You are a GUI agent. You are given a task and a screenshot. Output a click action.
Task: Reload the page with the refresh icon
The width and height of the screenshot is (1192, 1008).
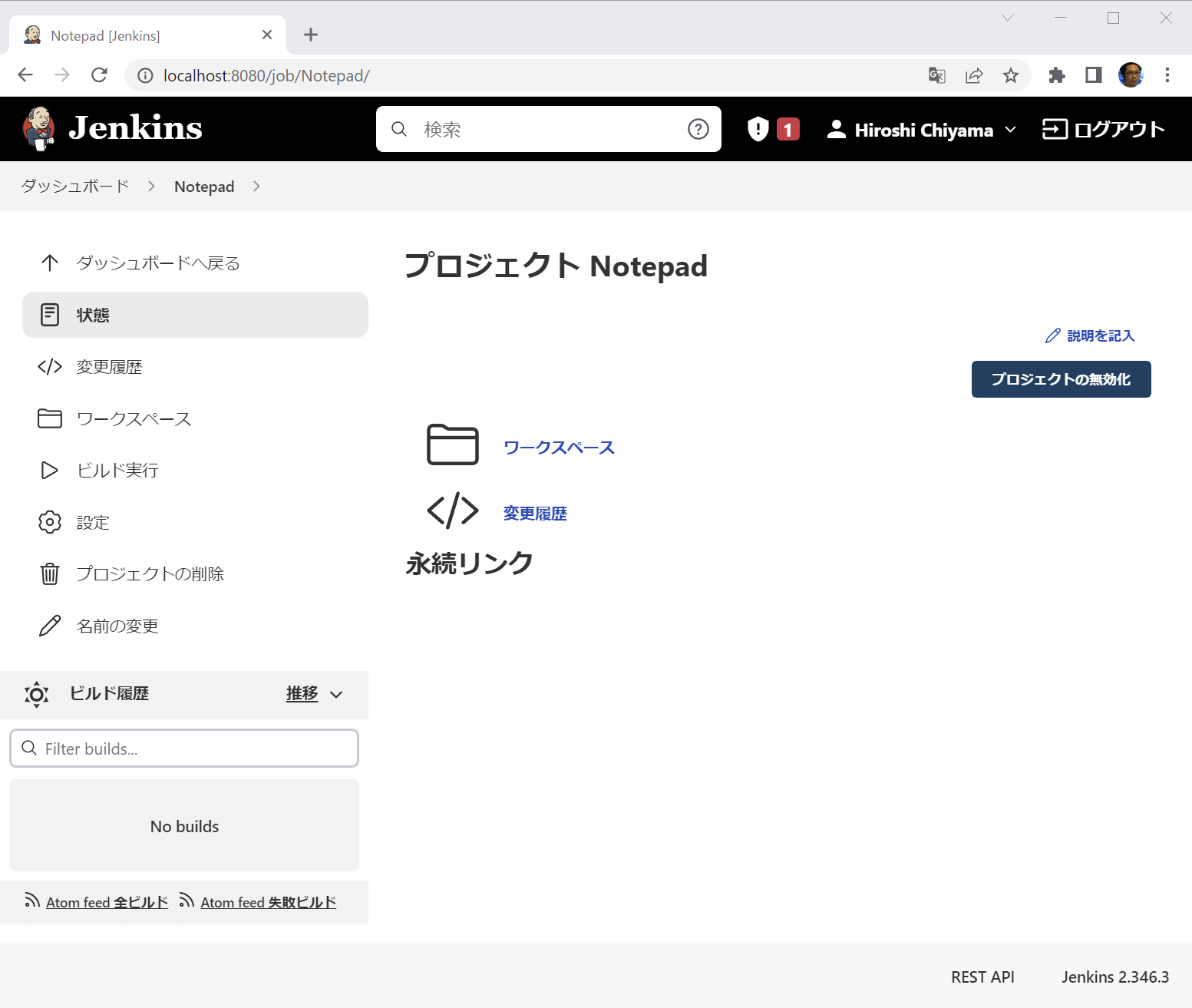tap(99, 75)
